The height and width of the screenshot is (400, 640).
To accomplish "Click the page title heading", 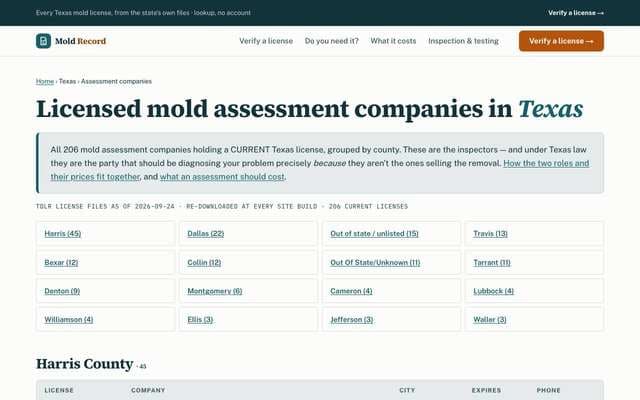I will click(309, 109).
